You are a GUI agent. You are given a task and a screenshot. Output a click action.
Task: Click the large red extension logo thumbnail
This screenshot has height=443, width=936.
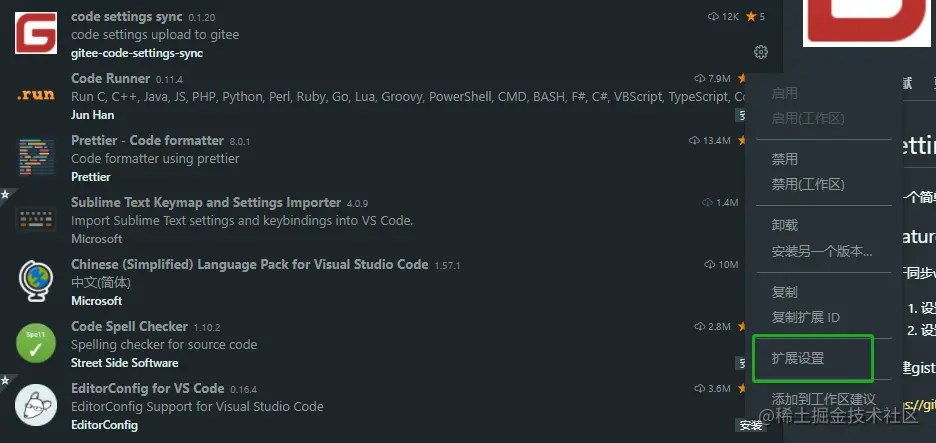(866, 23)
